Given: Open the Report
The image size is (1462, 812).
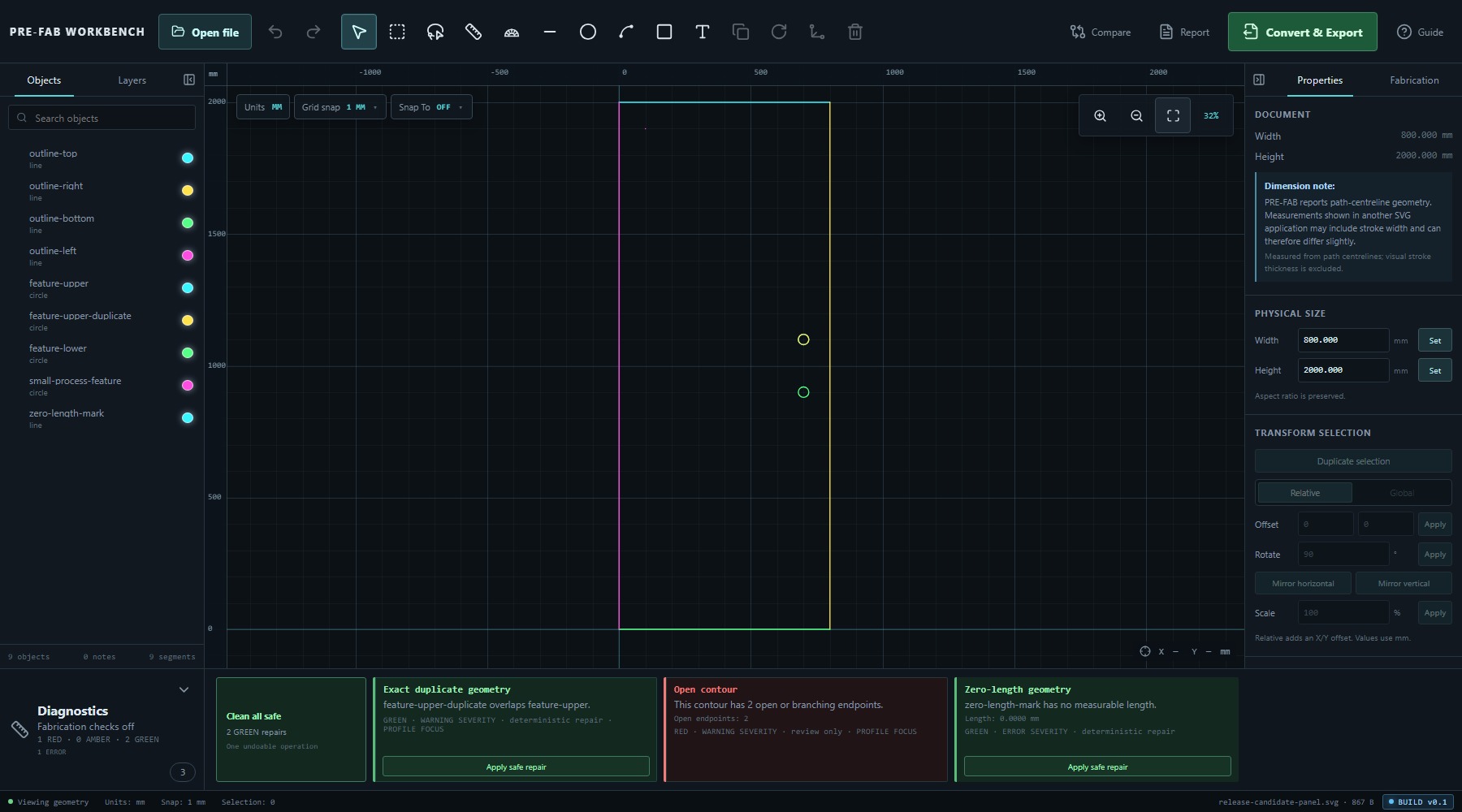Looking at the screenshot, I should [x=1184, y=32].
